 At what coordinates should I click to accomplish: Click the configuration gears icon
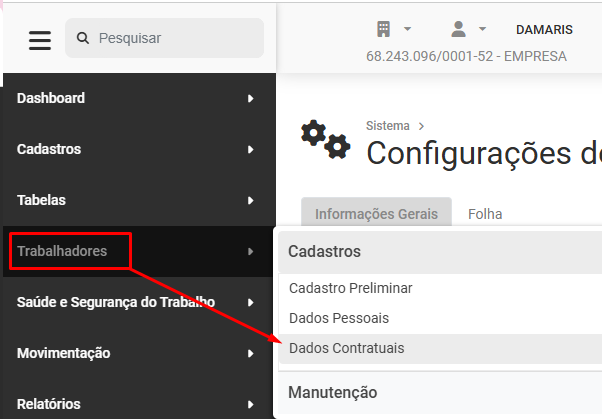click(326, 139)
